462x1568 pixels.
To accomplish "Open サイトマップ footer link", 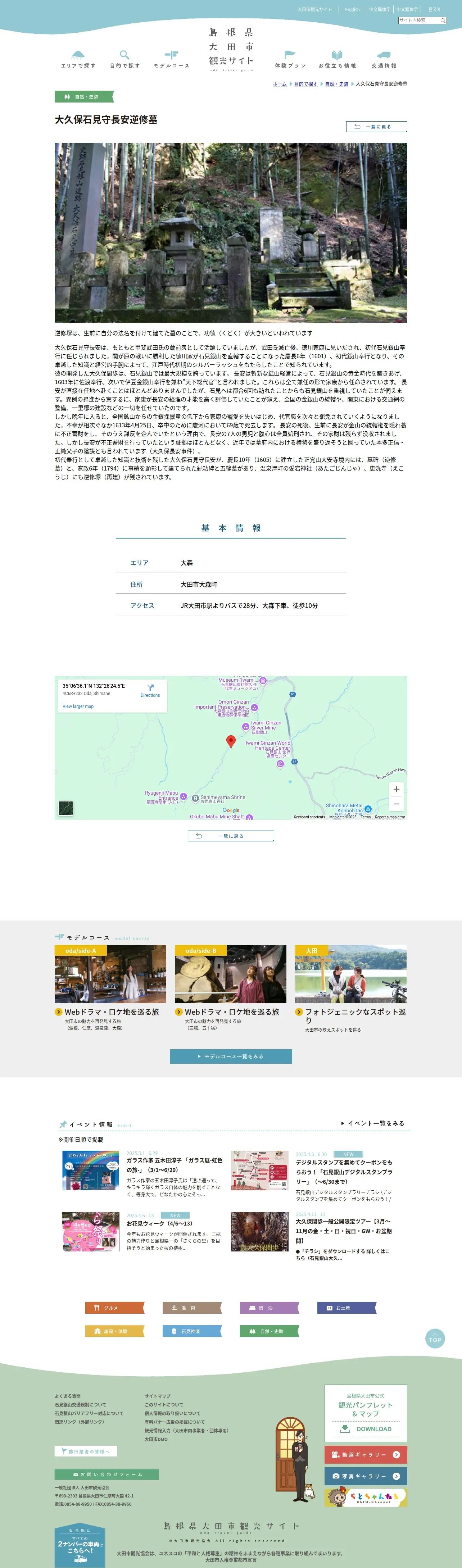I will [x=157, y=1396].
